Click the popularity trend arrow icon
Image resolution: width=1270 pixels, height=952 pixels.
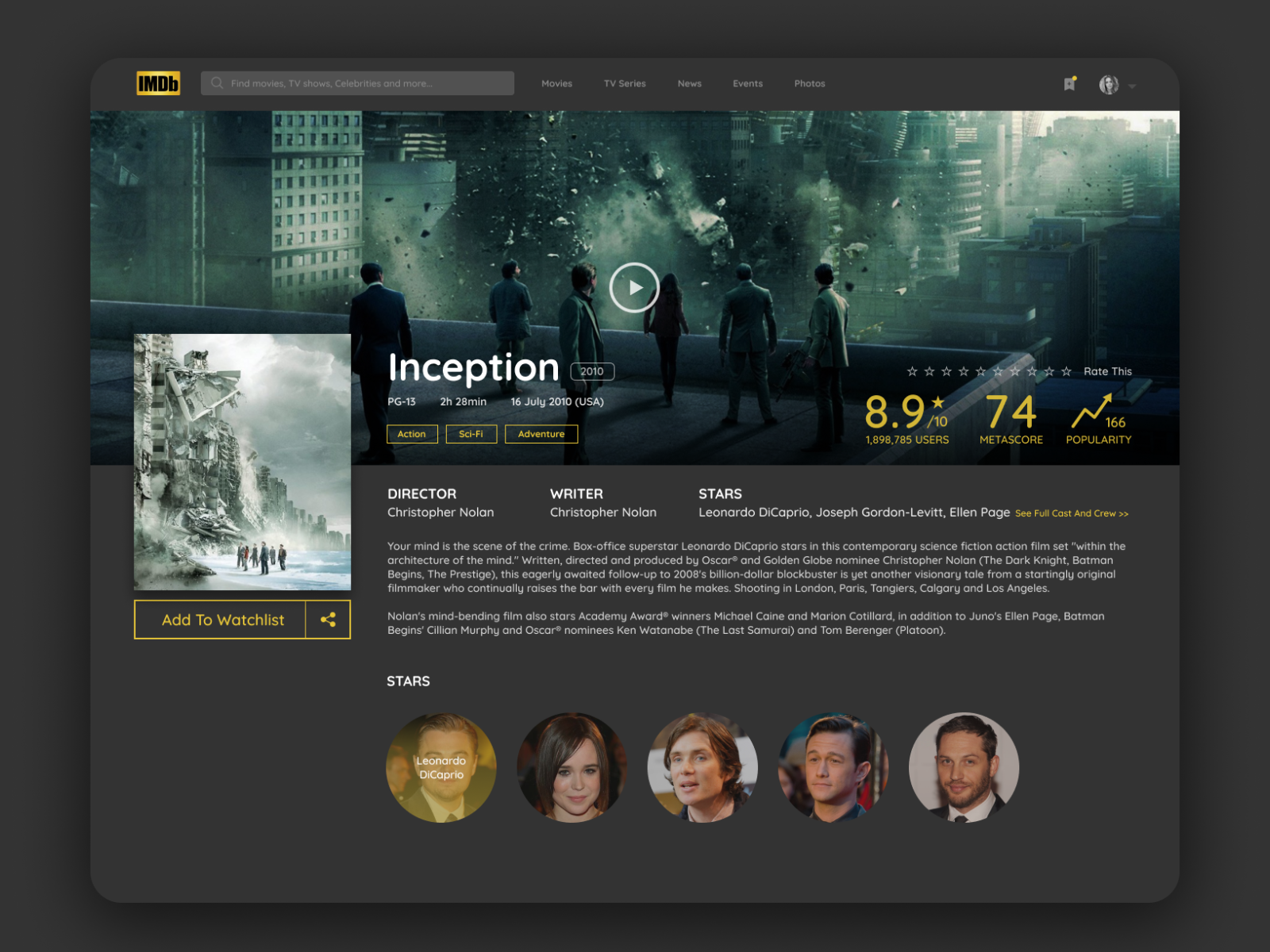coord(1091,411)
